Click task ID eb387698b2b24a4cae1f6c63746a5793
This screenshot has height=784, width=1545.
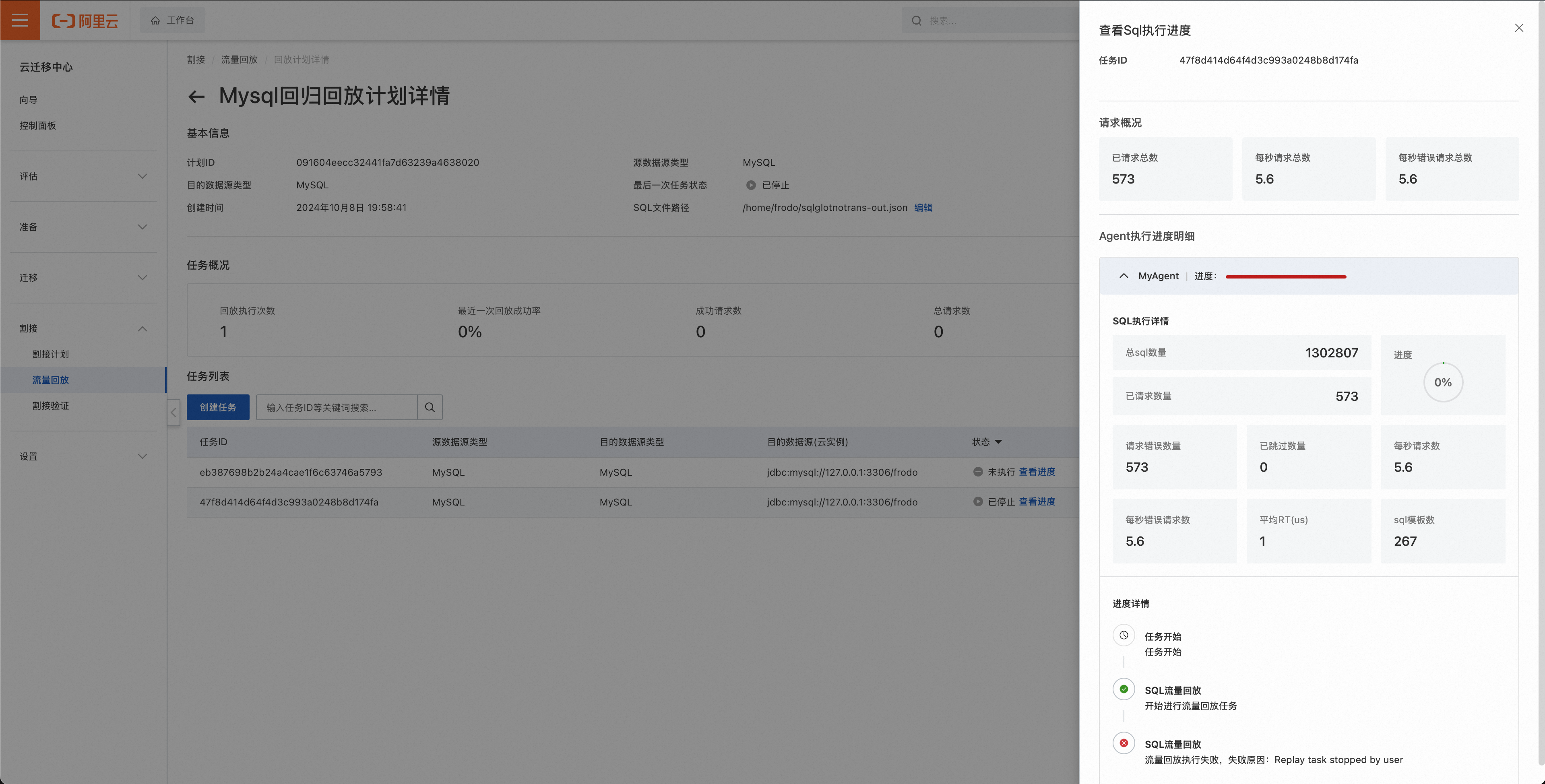(x=291, y=472)
